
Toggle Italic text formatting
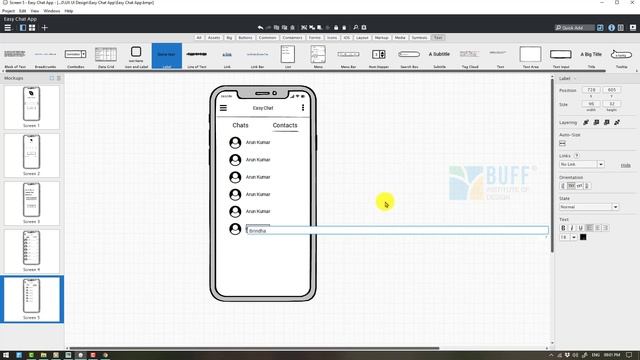tap(572, 228)
